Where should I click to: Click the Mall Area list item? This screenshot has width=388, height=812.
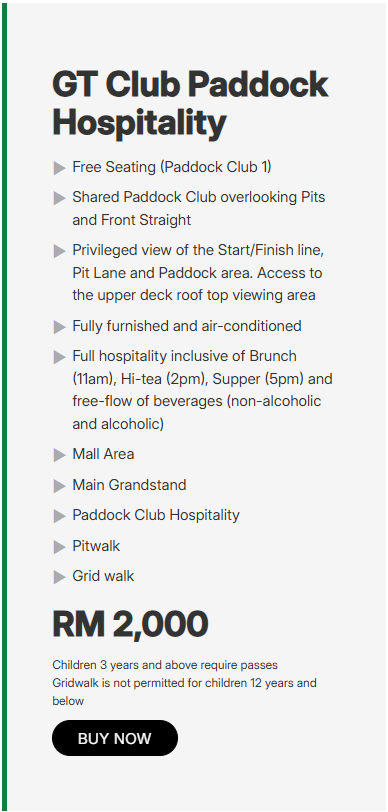pyautogui.click(x=103, y=454)
